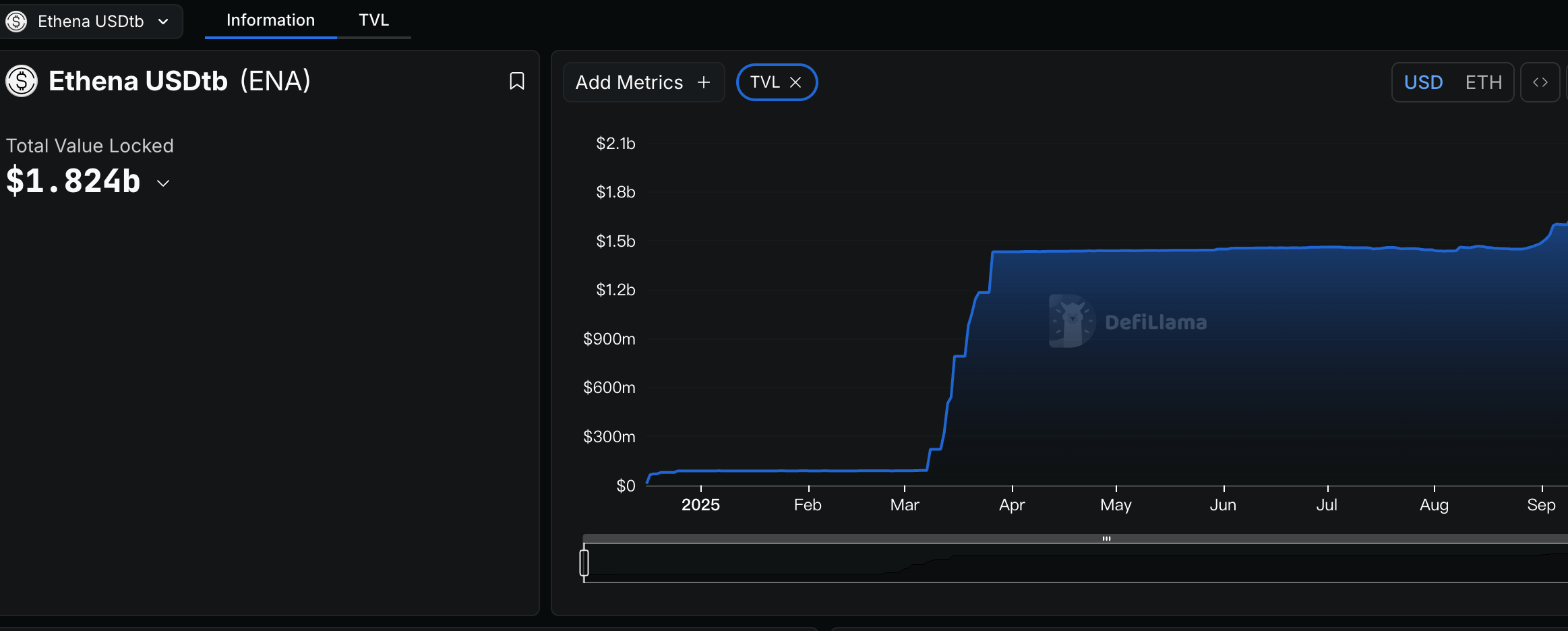The width and height of the screenshot is (1568, 631).
Task: Click the Sep label on the chart axis
Action: tap(1542, 504)
